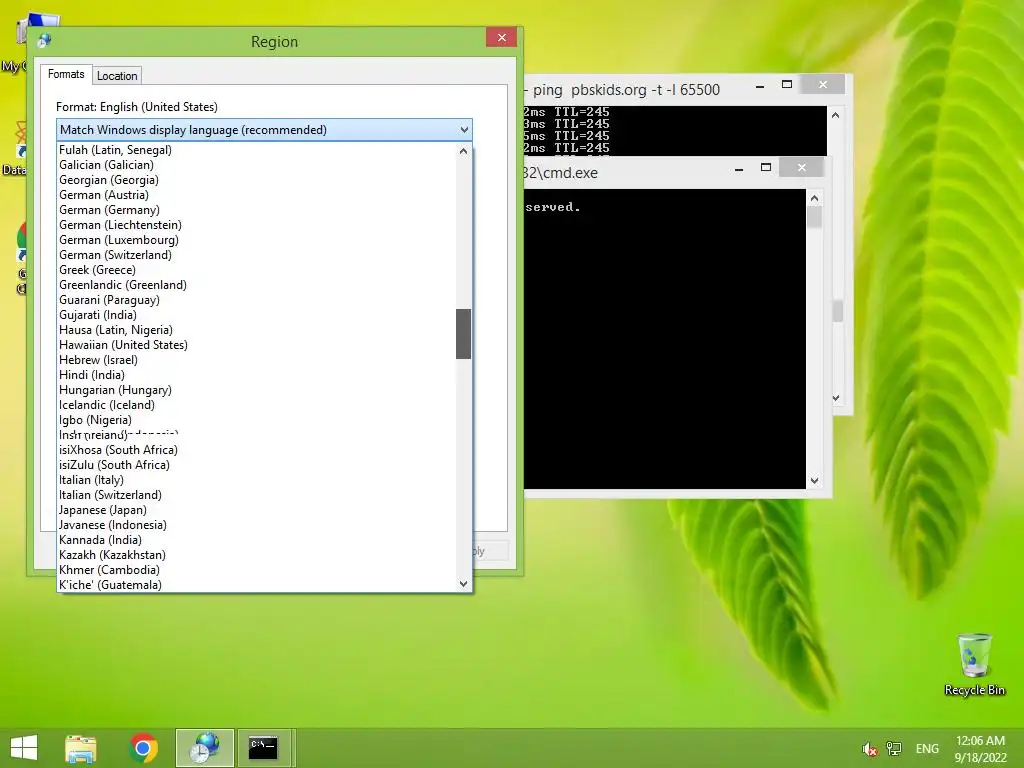Switch to the Location tab

click(x=117, y=76)
